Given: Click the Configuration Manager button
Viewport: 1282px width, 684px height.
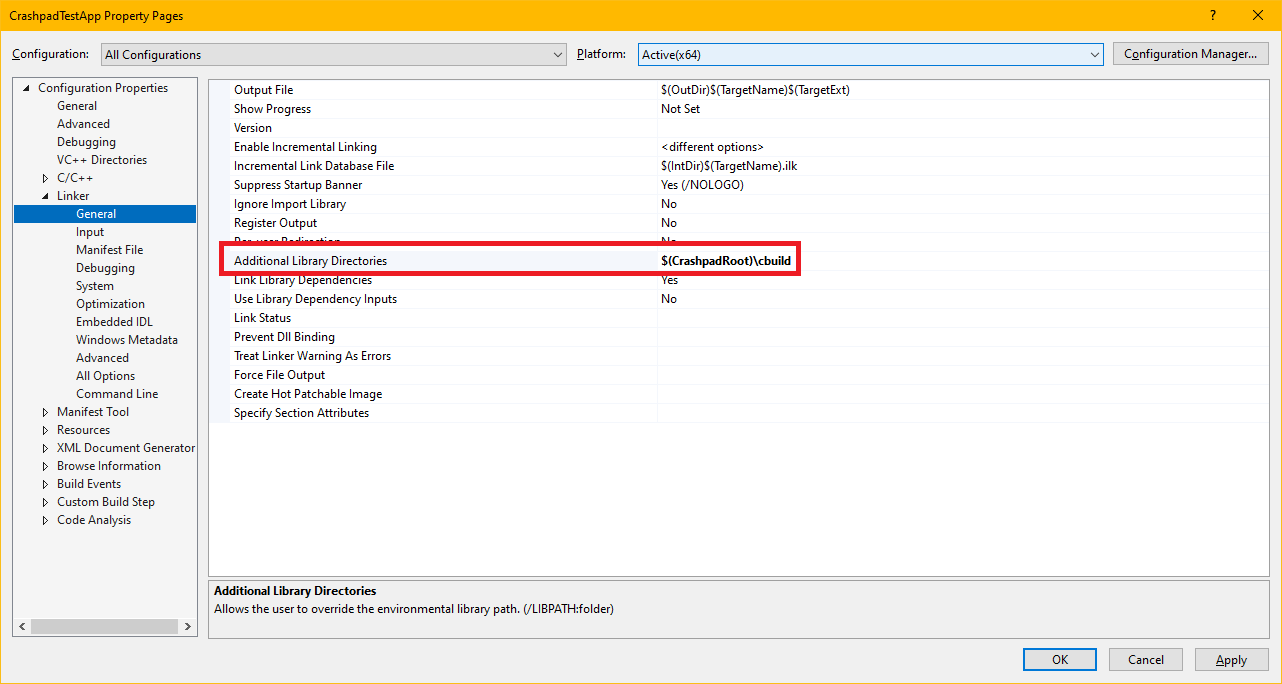Looking at the screenshot, I should click(x=1190, y=54).
